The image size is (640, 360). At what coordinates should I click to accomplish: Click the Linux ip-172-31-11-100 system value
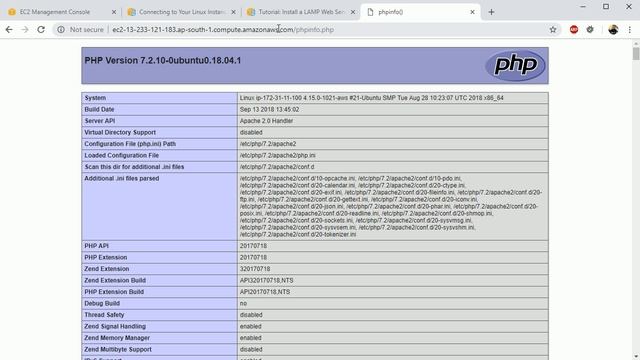click(x=371, y=98)
